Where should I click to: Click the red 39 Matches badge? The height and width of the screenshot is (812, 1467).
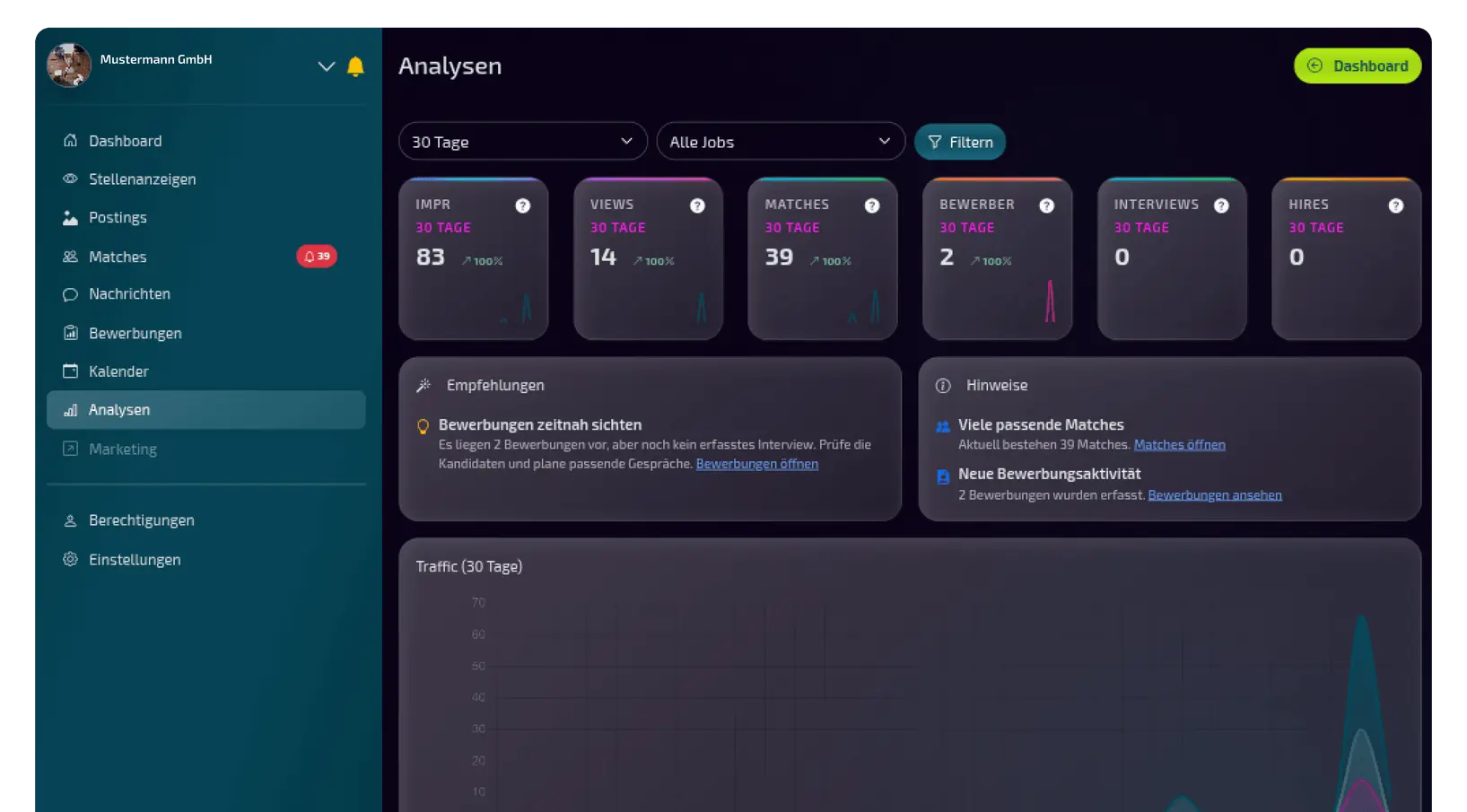tap(317, 257)
